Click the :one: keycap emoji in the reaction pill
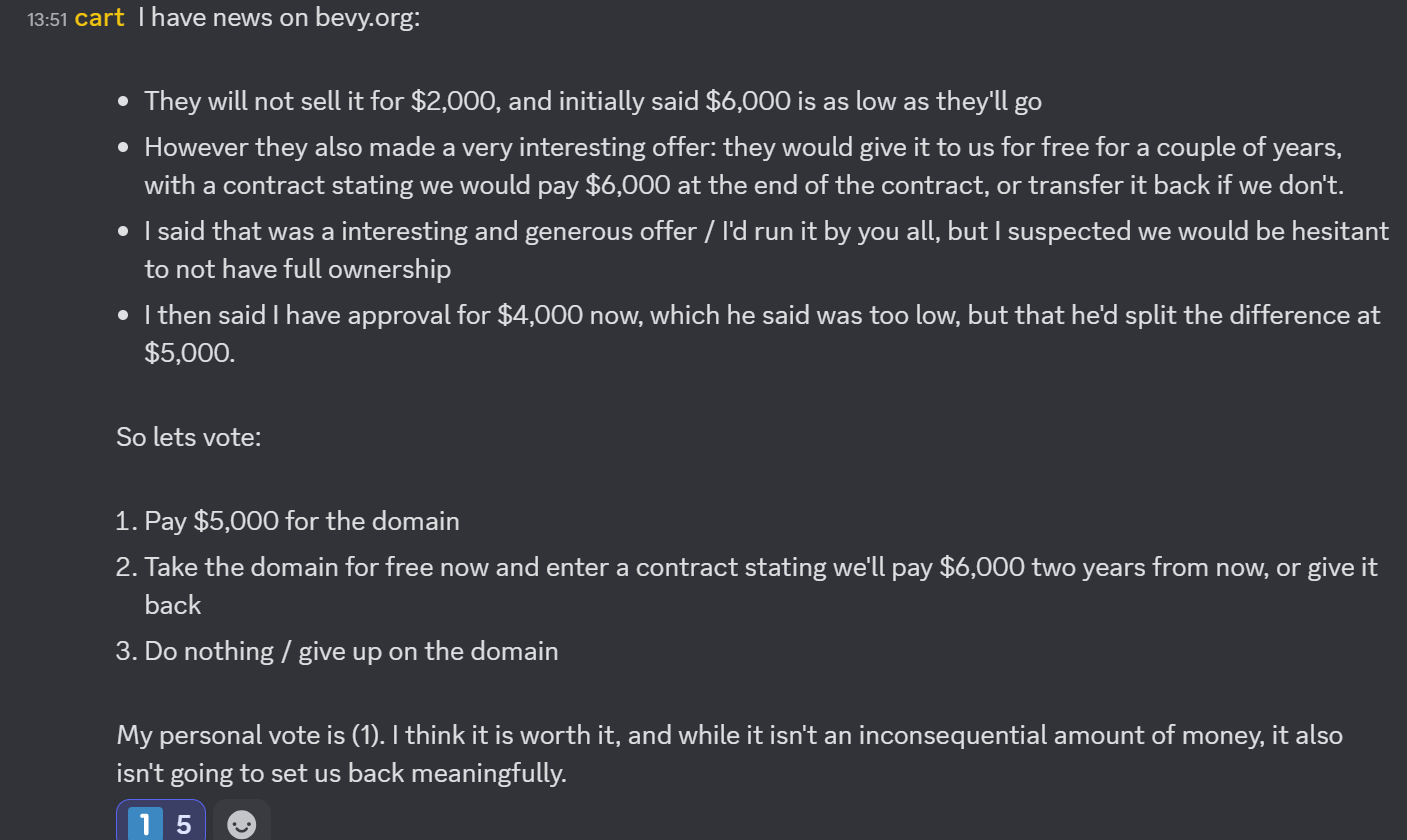The height and width of the screenshot is (840, 1407). pos(144,822)
